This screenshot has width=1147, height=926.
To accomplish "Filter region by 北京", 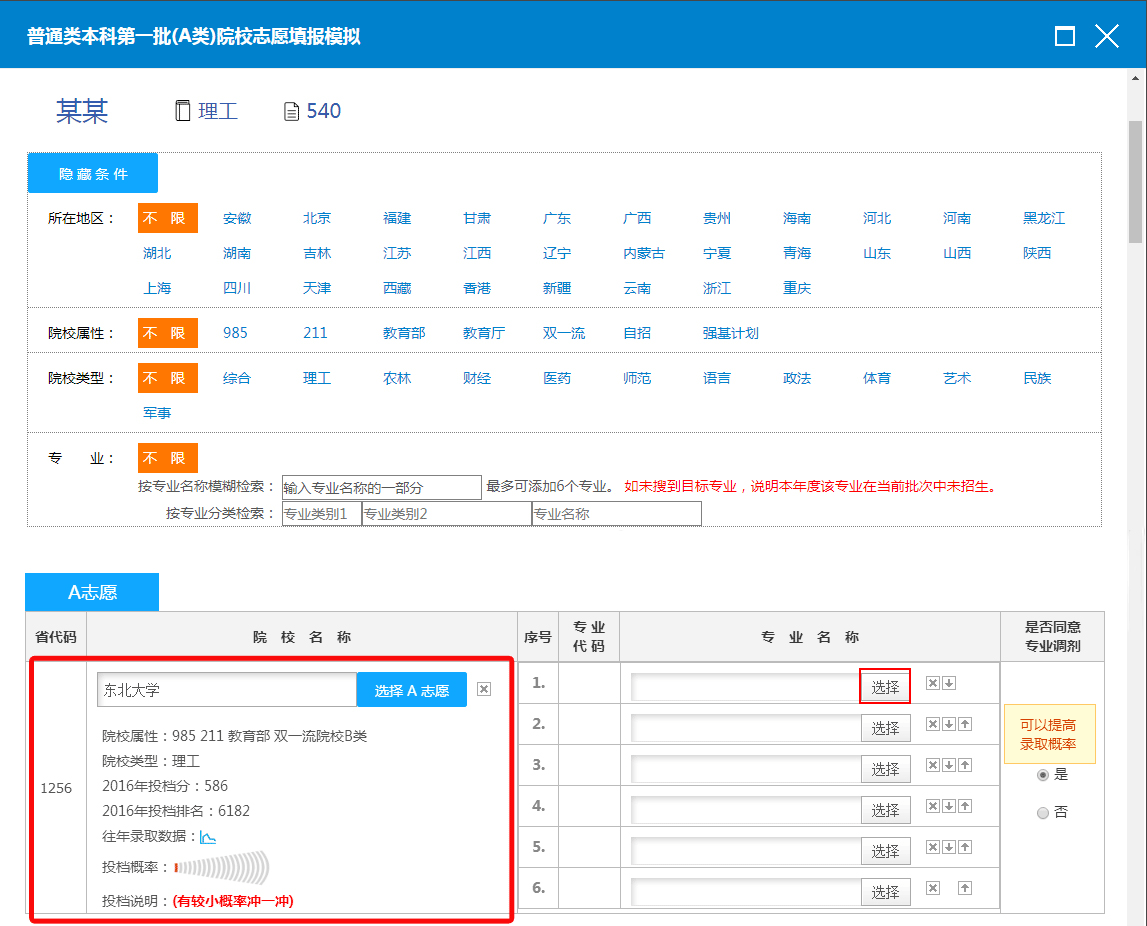I will tap(317, 218).
